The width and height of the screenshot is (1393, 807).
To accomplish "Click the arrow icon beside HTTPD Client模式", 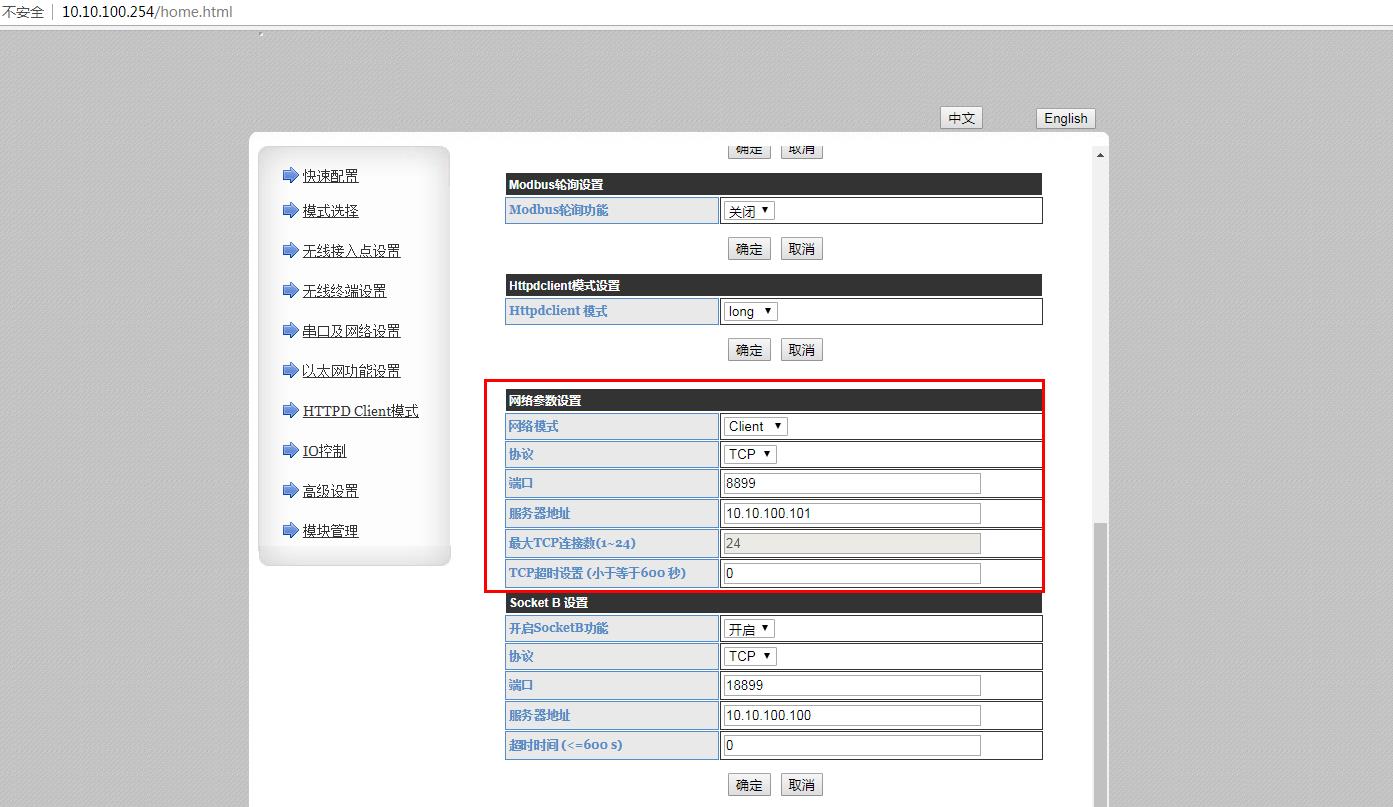I will [290, 411].
